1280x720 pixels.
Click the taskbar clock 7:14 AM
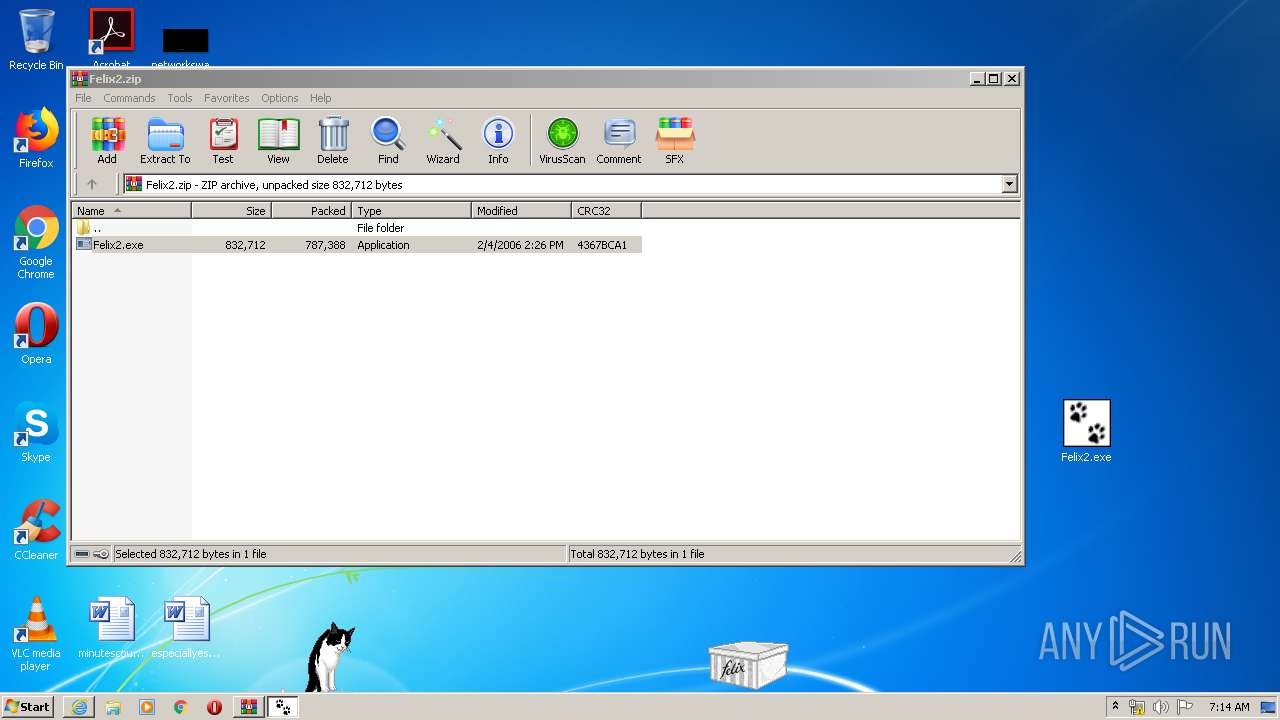(1229, 707)
